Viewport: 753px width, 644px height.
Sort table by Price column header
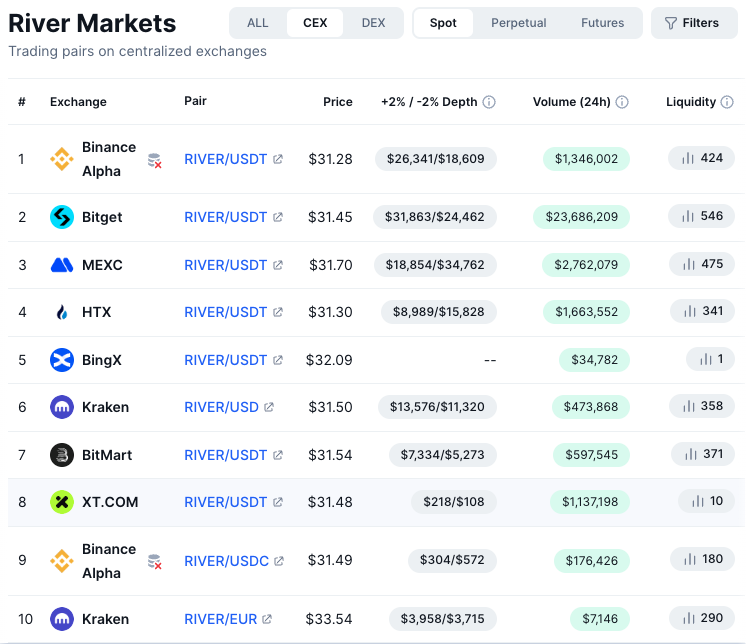(337, 102)
